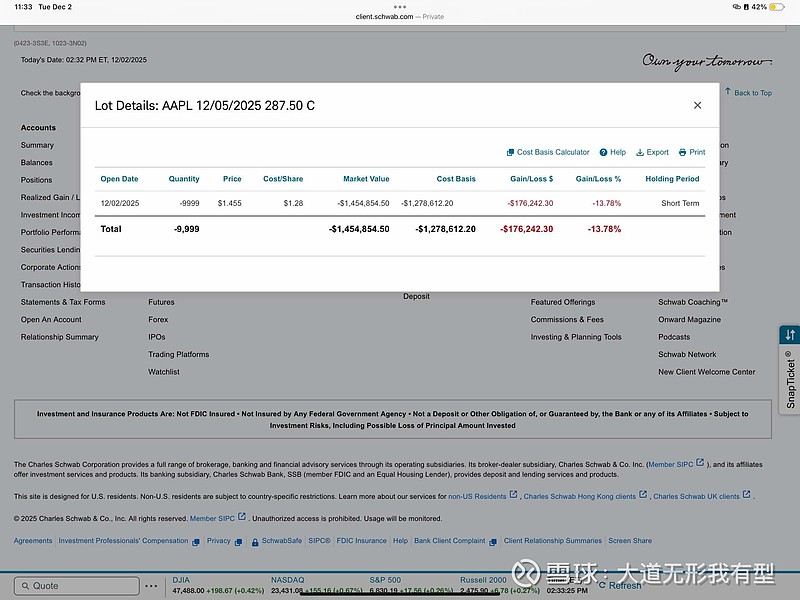Open Balances under Accounts

[36, 162]
